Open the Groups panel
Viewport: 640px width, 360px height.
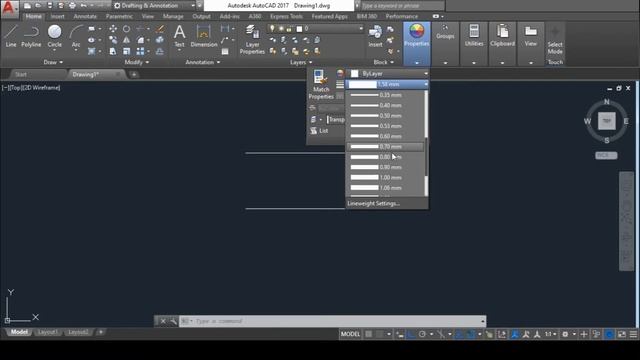[x=445, y=43]
